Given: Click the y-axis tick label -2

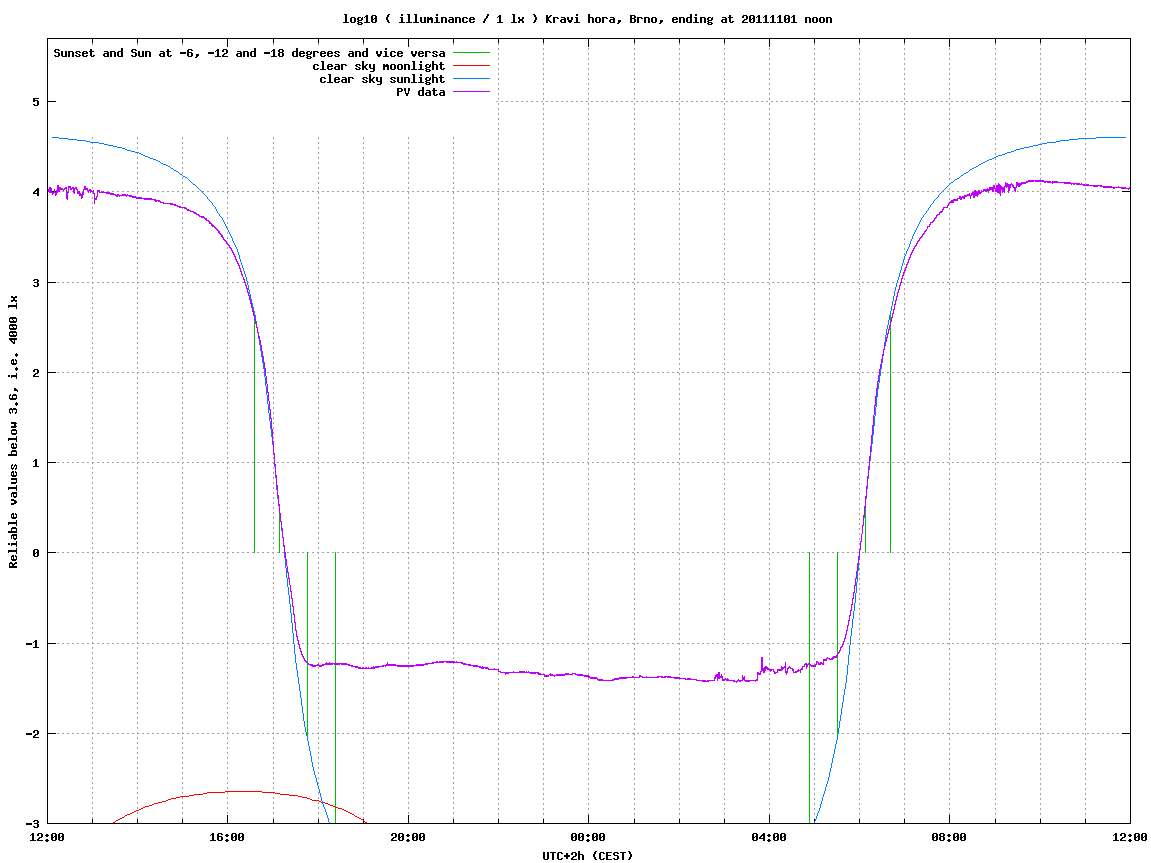Looking at the screenshot, I should 32,734.
